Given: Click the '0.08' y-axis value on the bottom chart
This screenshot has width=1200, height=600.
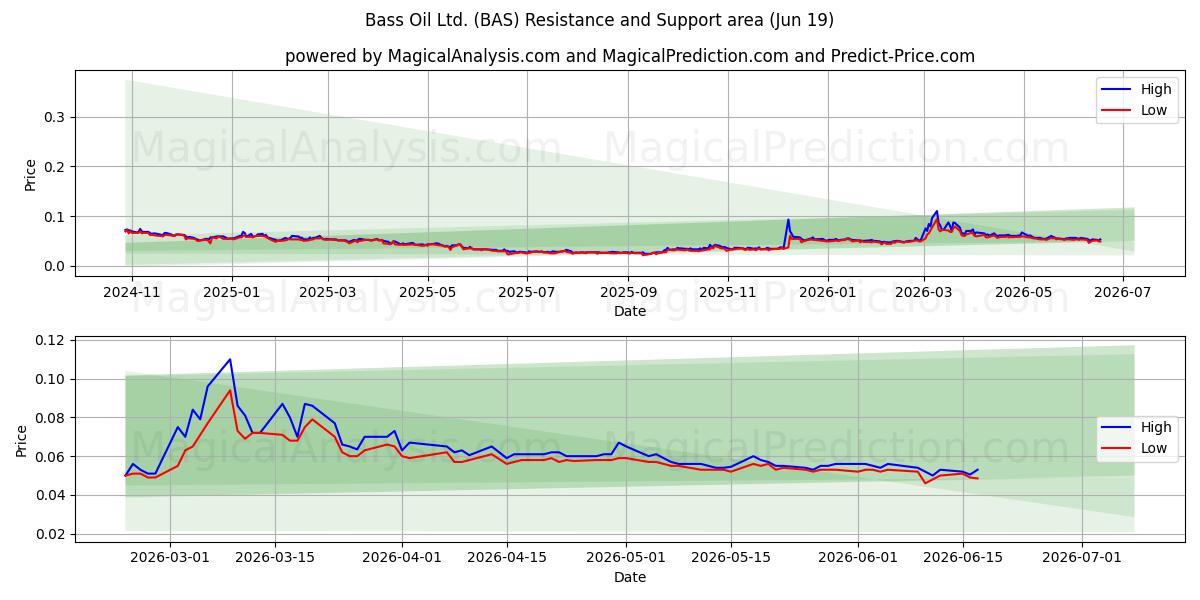Looking at the screenshot, I should 52,418.
